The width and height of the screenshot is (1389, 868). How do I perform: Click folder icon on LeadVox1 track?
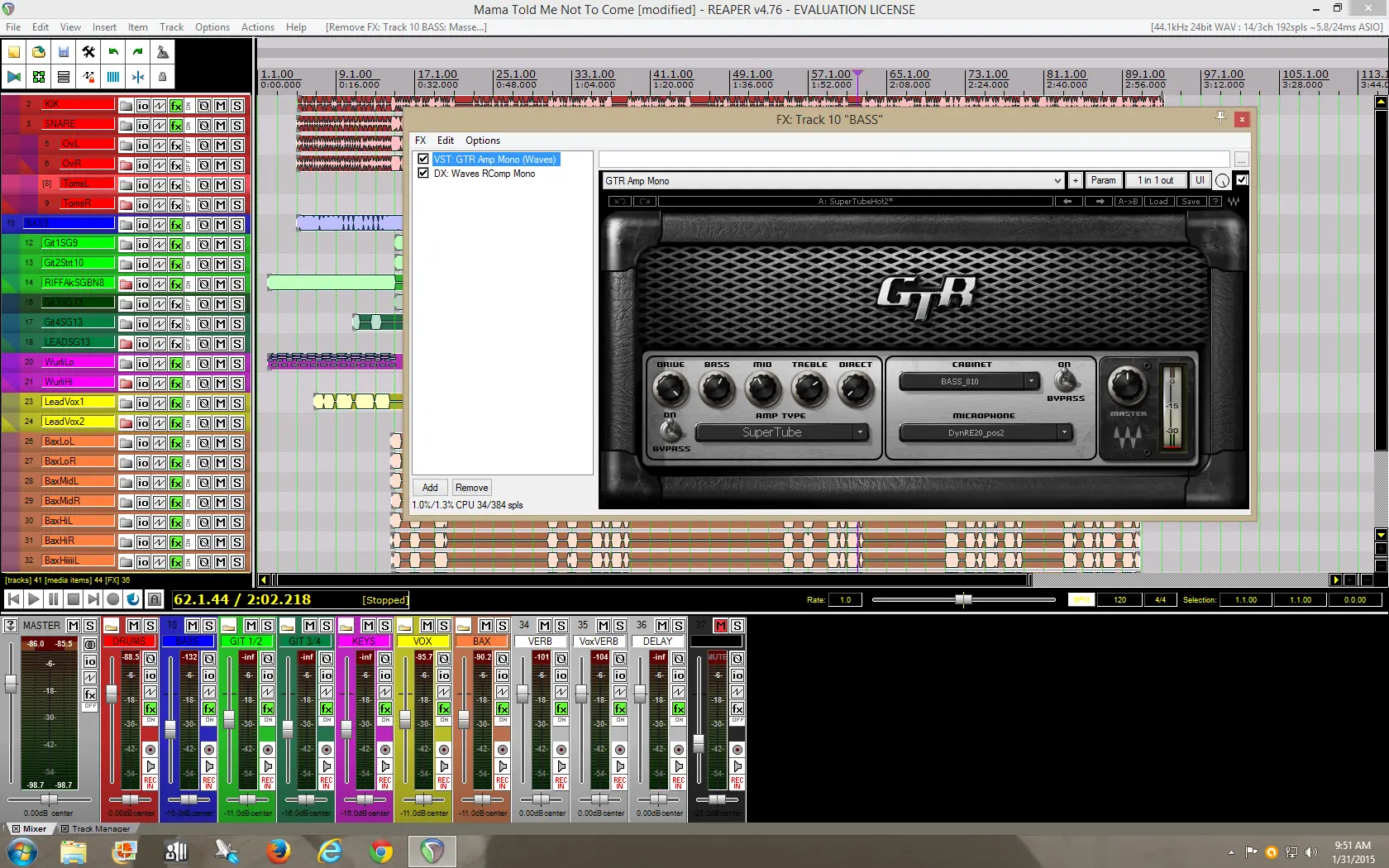(x=126, y=403)
